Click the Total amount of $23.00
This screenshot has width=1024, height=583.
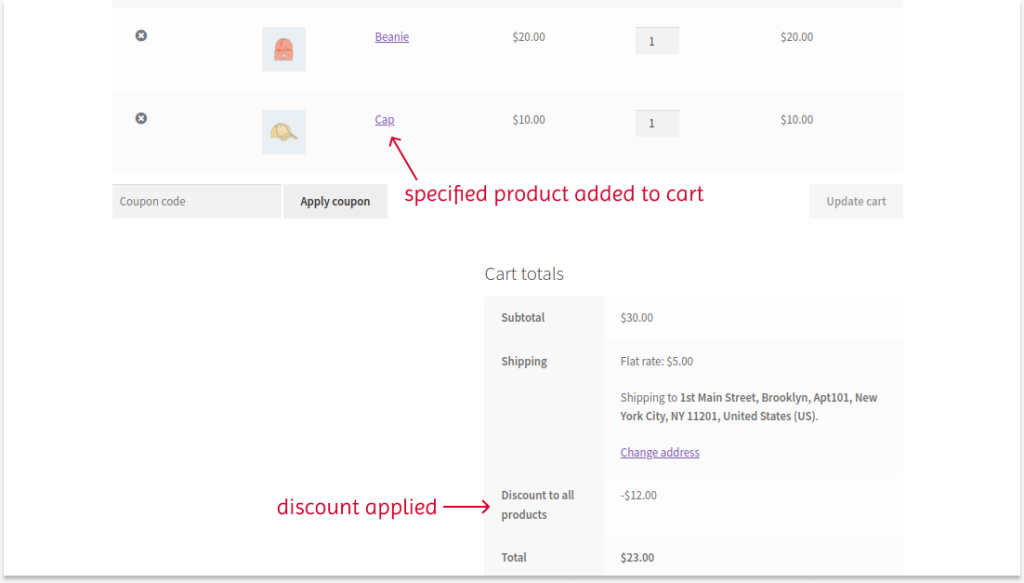tap(637, 557)
